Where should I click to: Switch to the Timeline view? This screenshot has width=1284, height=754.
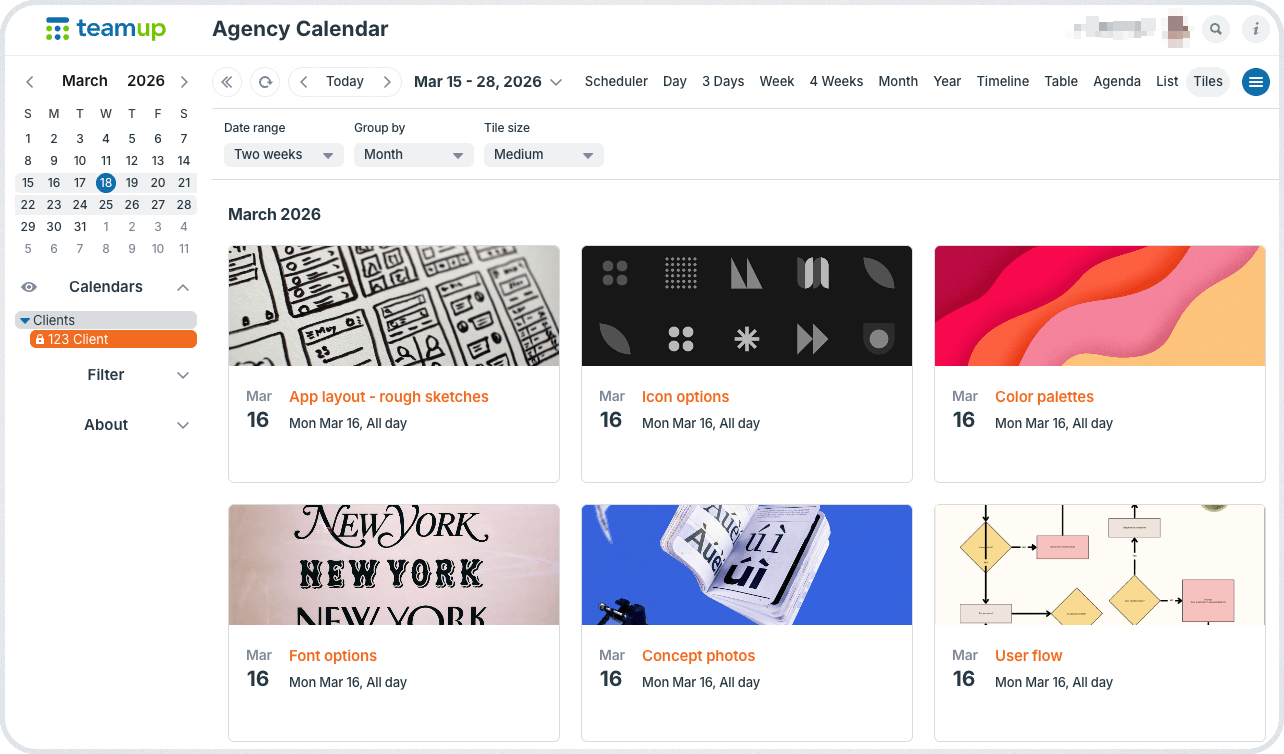[1002, 82]
